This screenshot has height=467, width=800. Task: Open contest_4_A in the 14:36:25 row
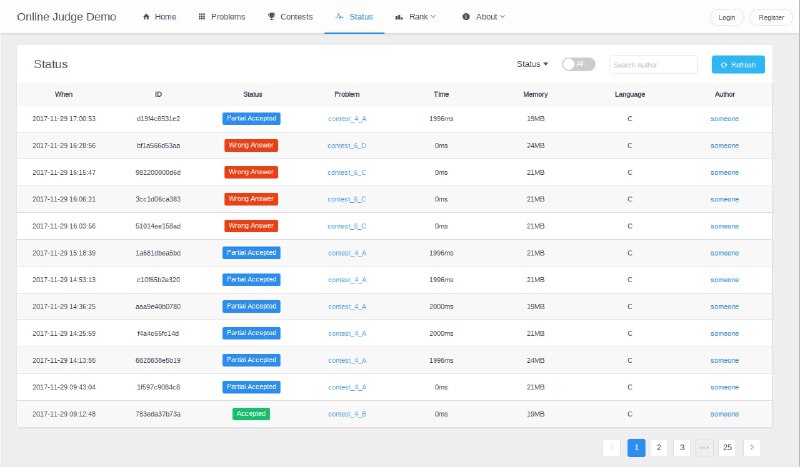[x=347, y=307]
